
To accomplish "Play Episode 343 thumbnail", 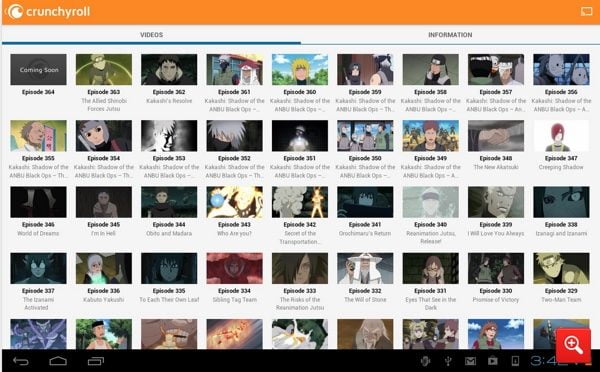I will coord(235,202).
